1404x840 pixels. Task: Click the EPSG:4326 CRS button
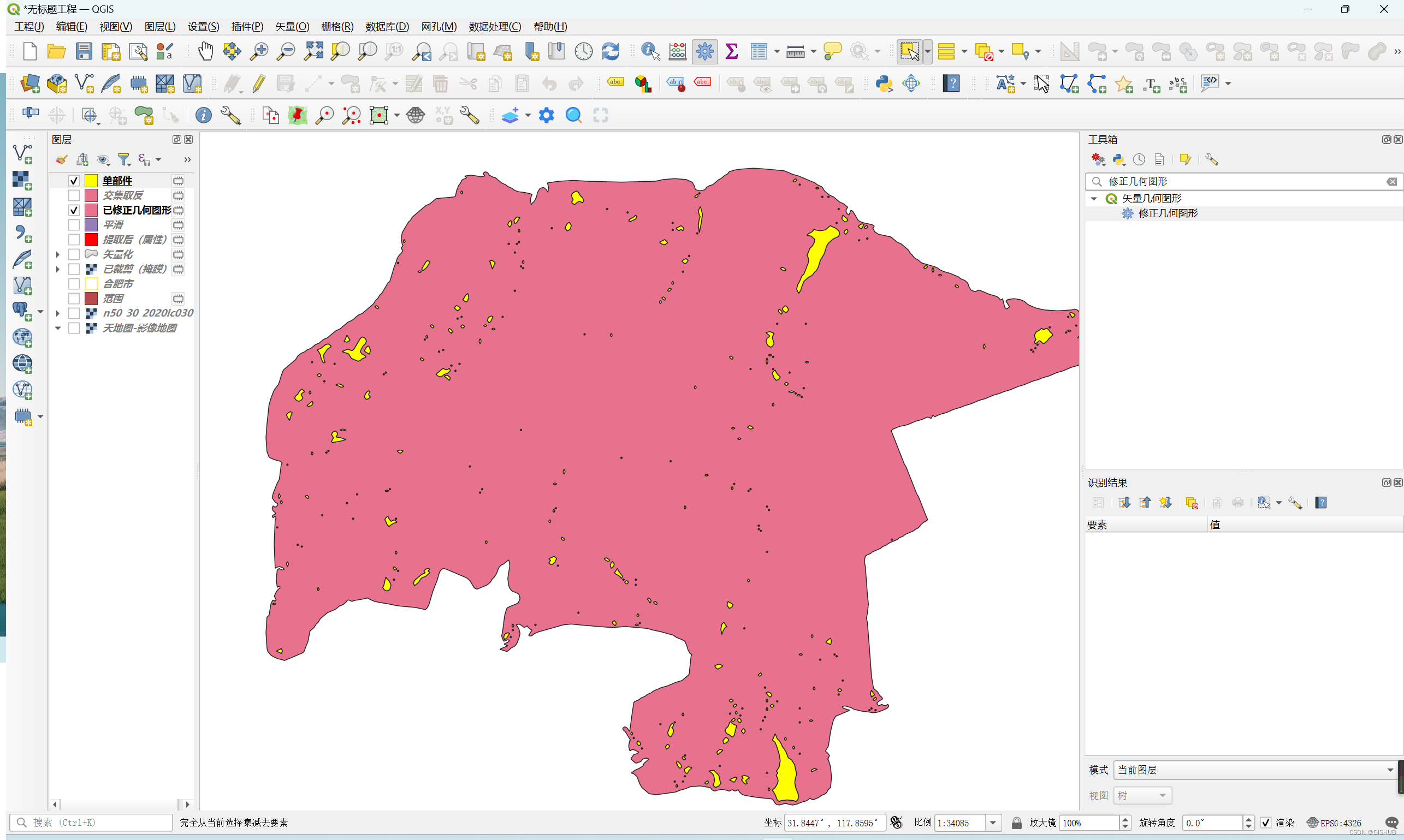coord(1334,823)
